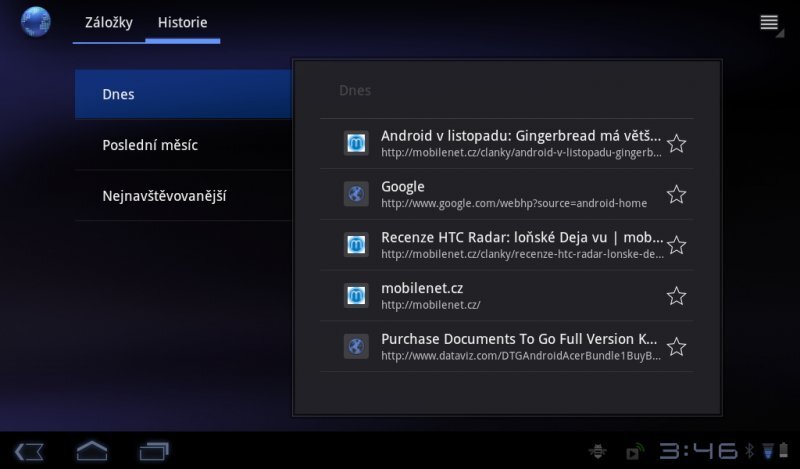Viewport: 800px width, 469px height.
Task: Click favicon beside mobilenet.cz entry
Action: click(x=356, y=295)
